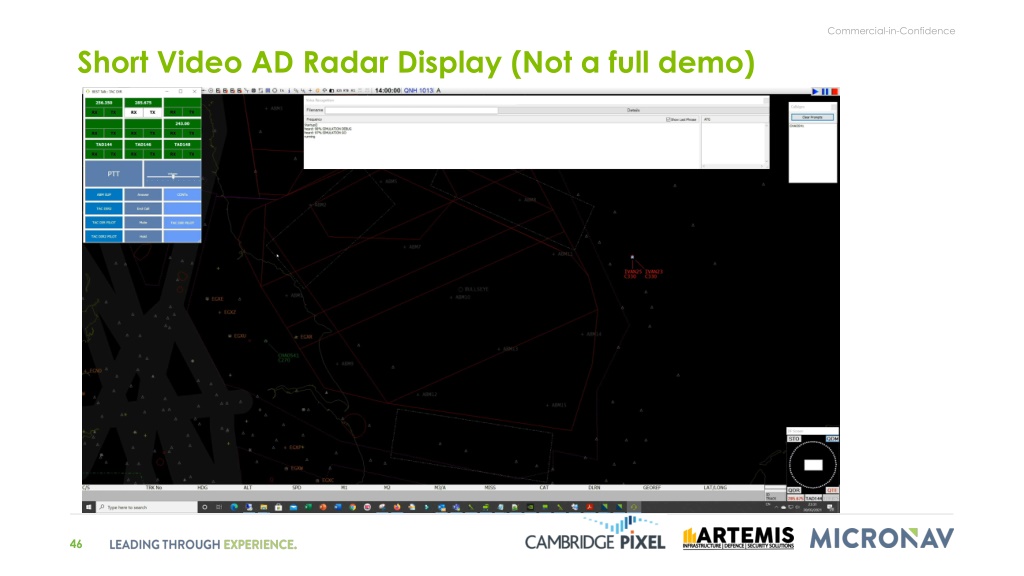Viewport: 1024px width, 576px height.
Task: Toggle RX on the TAD146 channel
Action: coord(134,154)
